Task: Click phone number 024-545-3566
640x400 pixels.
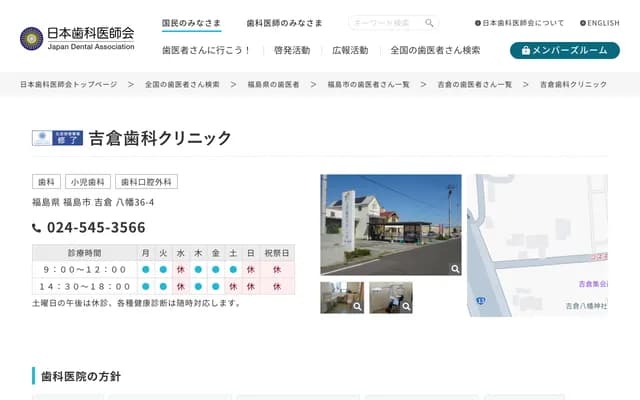Action: tap(96, 227)
